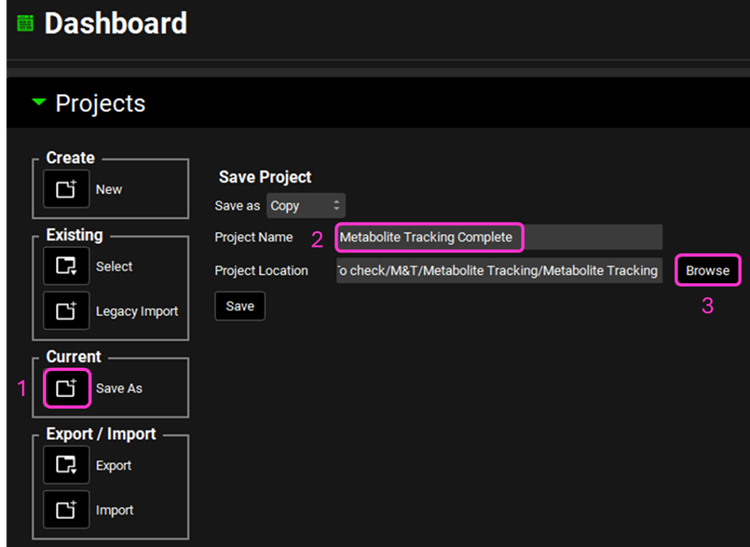This screenshot has height=547, width=750.
Task: Click the 'Import' text label
Action: [x=114, y=510]
